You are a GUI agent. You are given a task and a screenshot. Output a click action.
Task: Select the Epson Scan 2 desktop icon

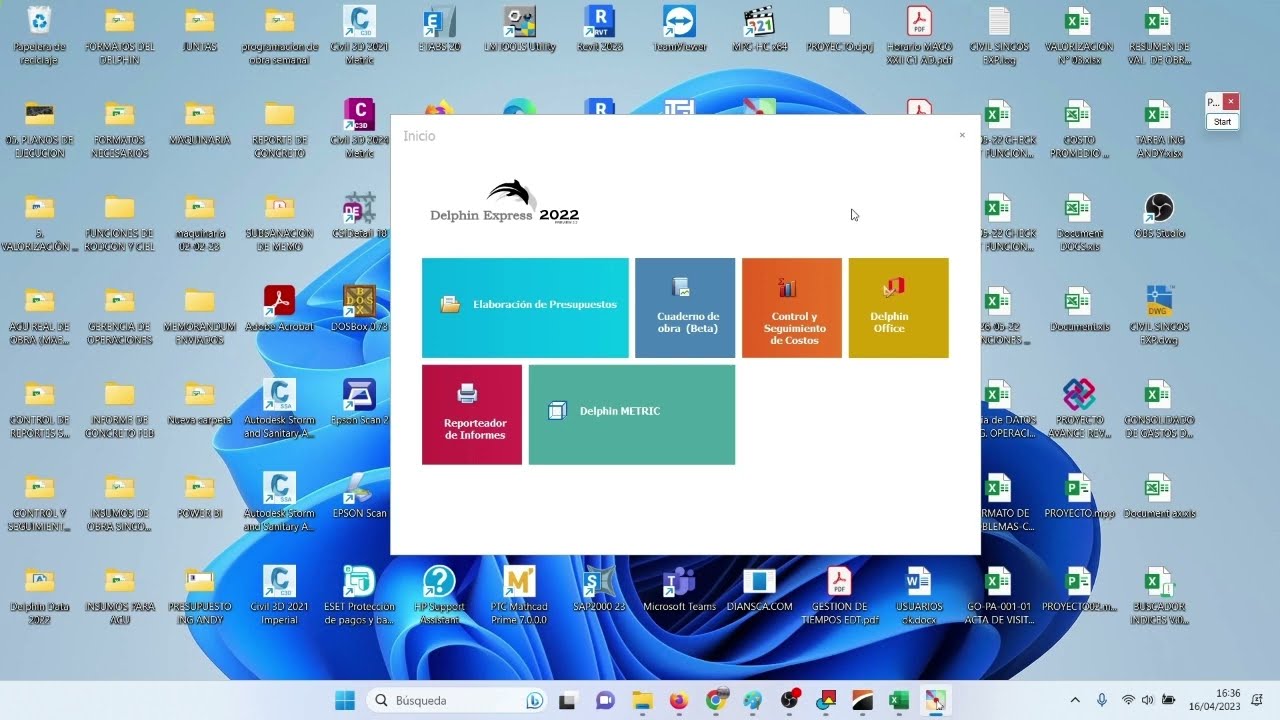pos(360,402)
